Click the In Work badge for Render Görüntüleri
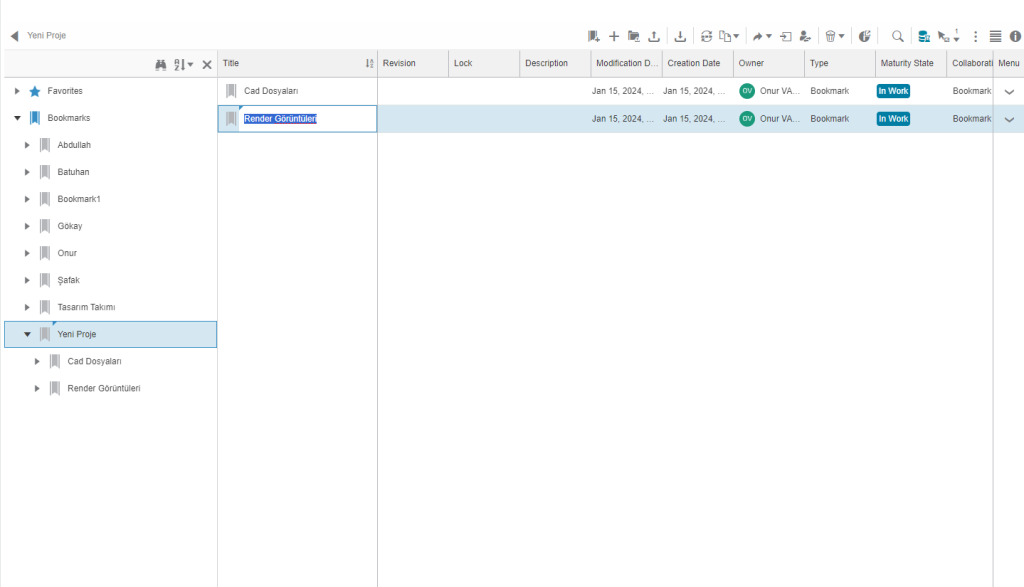The image size is (1024, 587). 893,118
